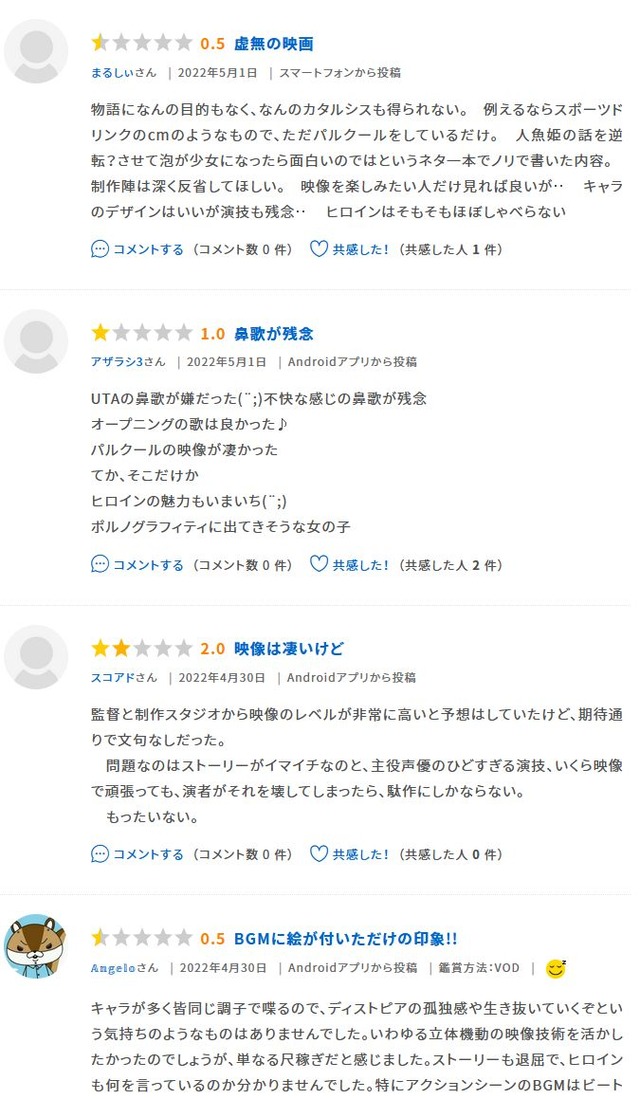This screenshot has height=1099, width=640.
Task: Visit user Angelo's profile link
Action: 113,968
